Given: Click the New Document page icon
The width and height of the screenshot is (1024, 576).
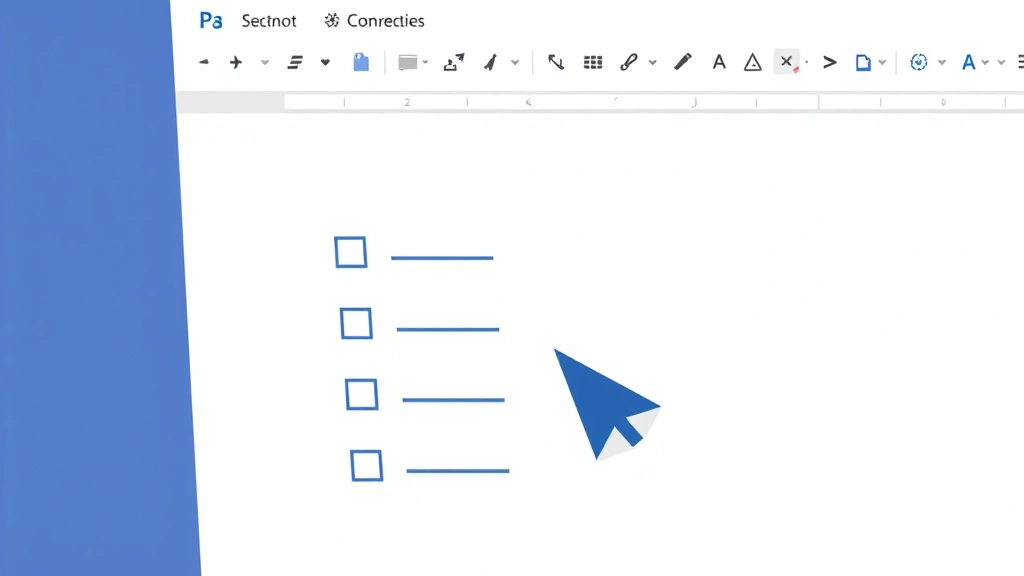Looking at the screenshot, I should (x=864, y=61).
